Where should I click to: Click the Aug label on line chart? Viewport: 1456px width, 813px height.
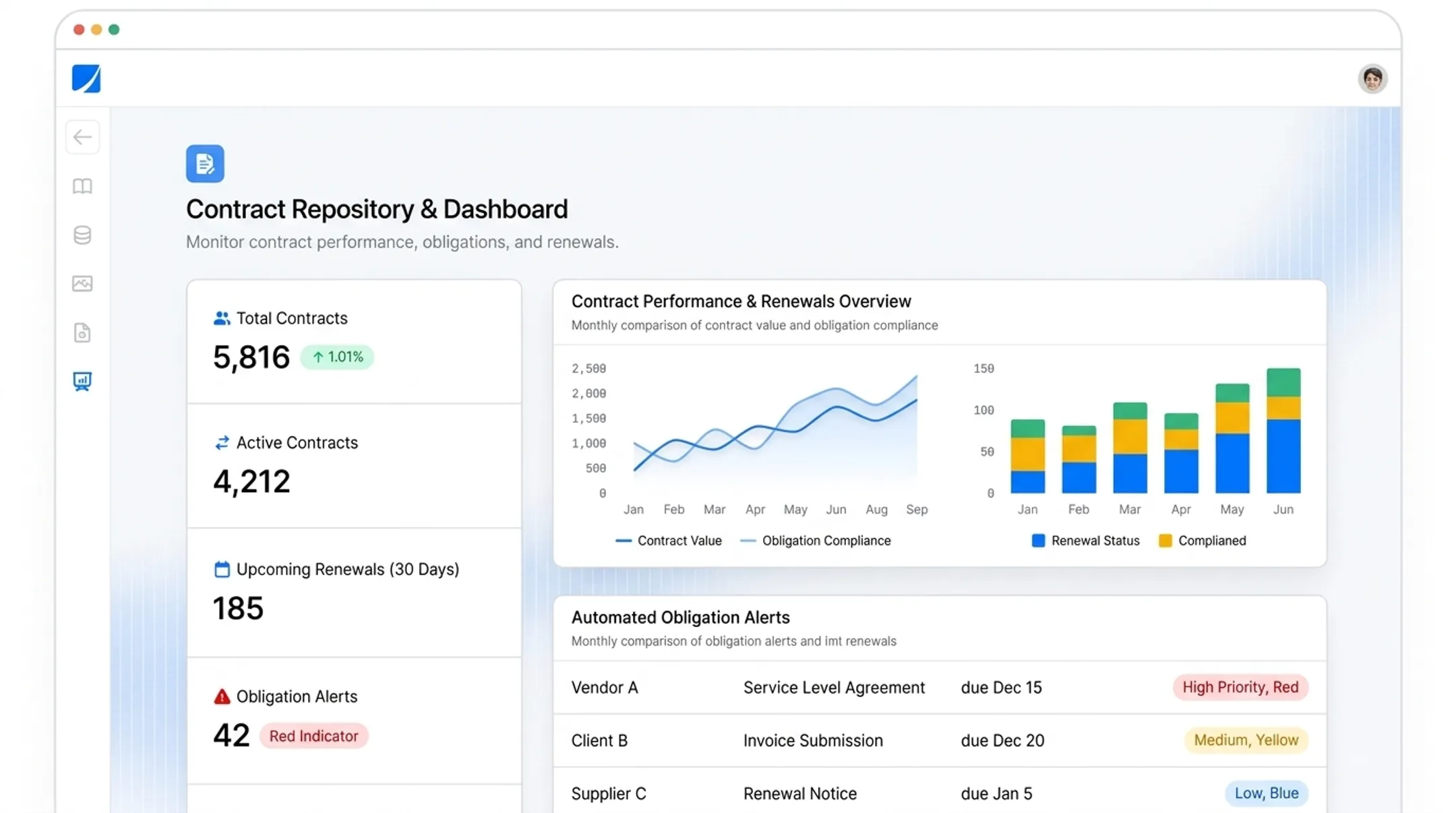[876, 510]
